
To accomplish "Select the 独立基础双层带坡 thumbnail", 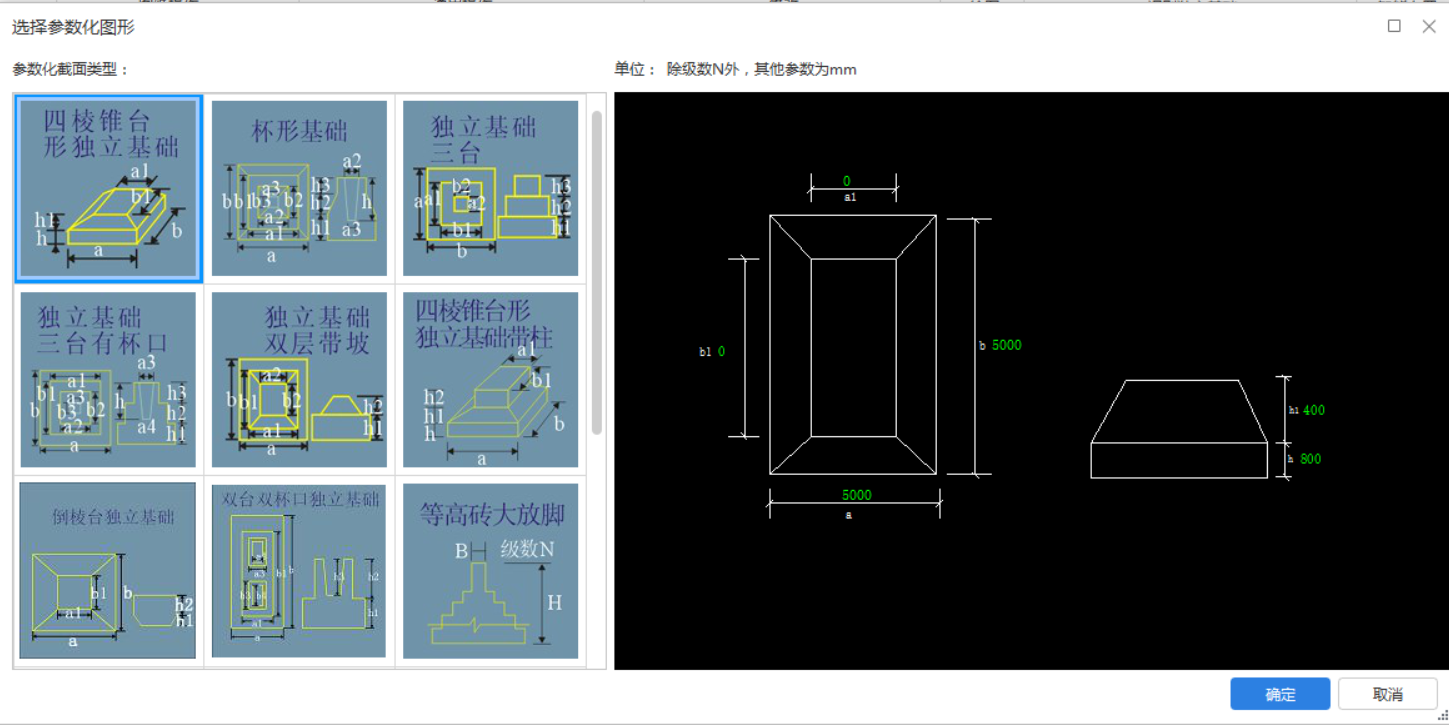I will pos(299,380).
